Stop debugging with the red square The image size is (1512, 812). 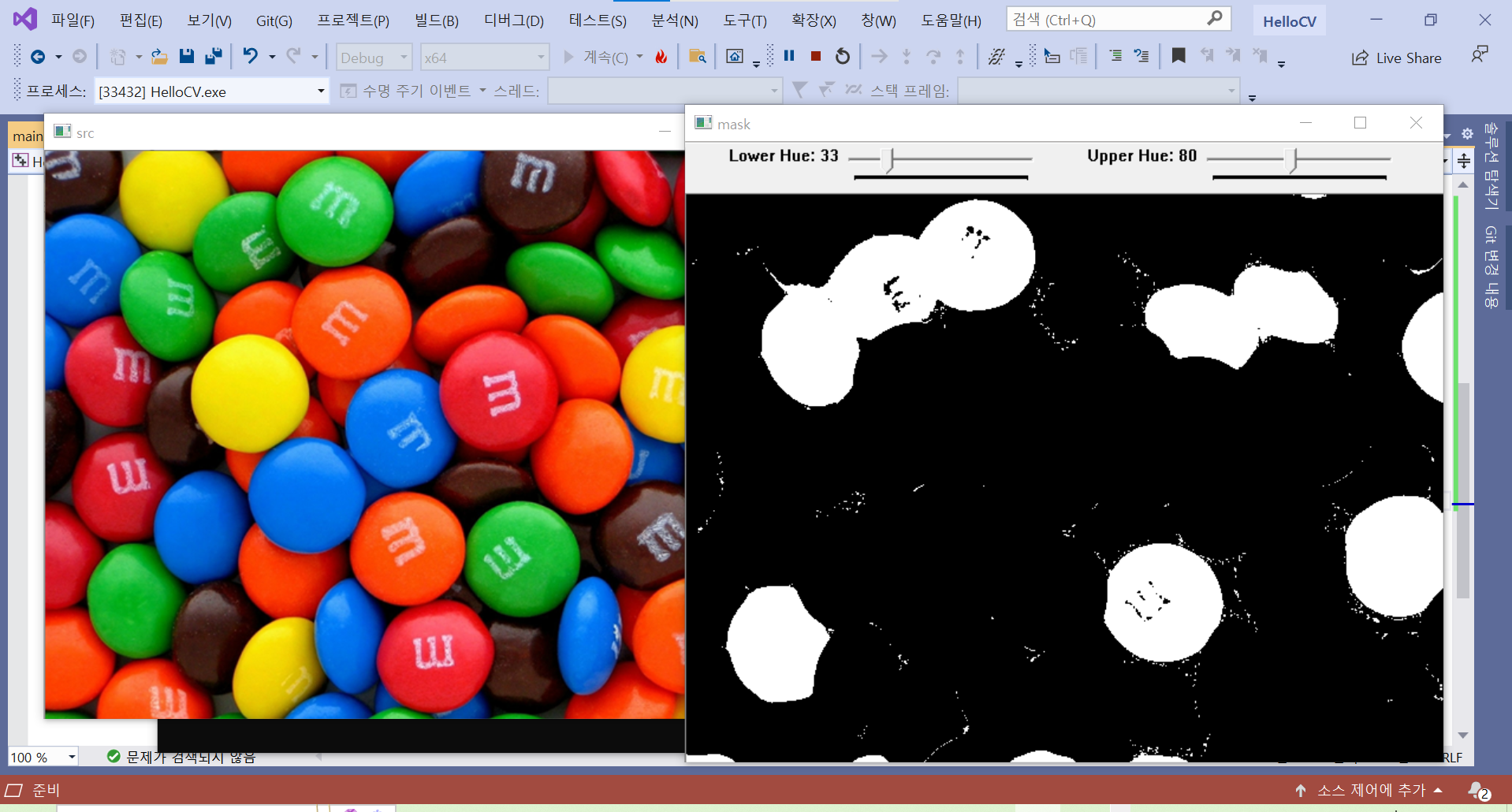[816, 56]
